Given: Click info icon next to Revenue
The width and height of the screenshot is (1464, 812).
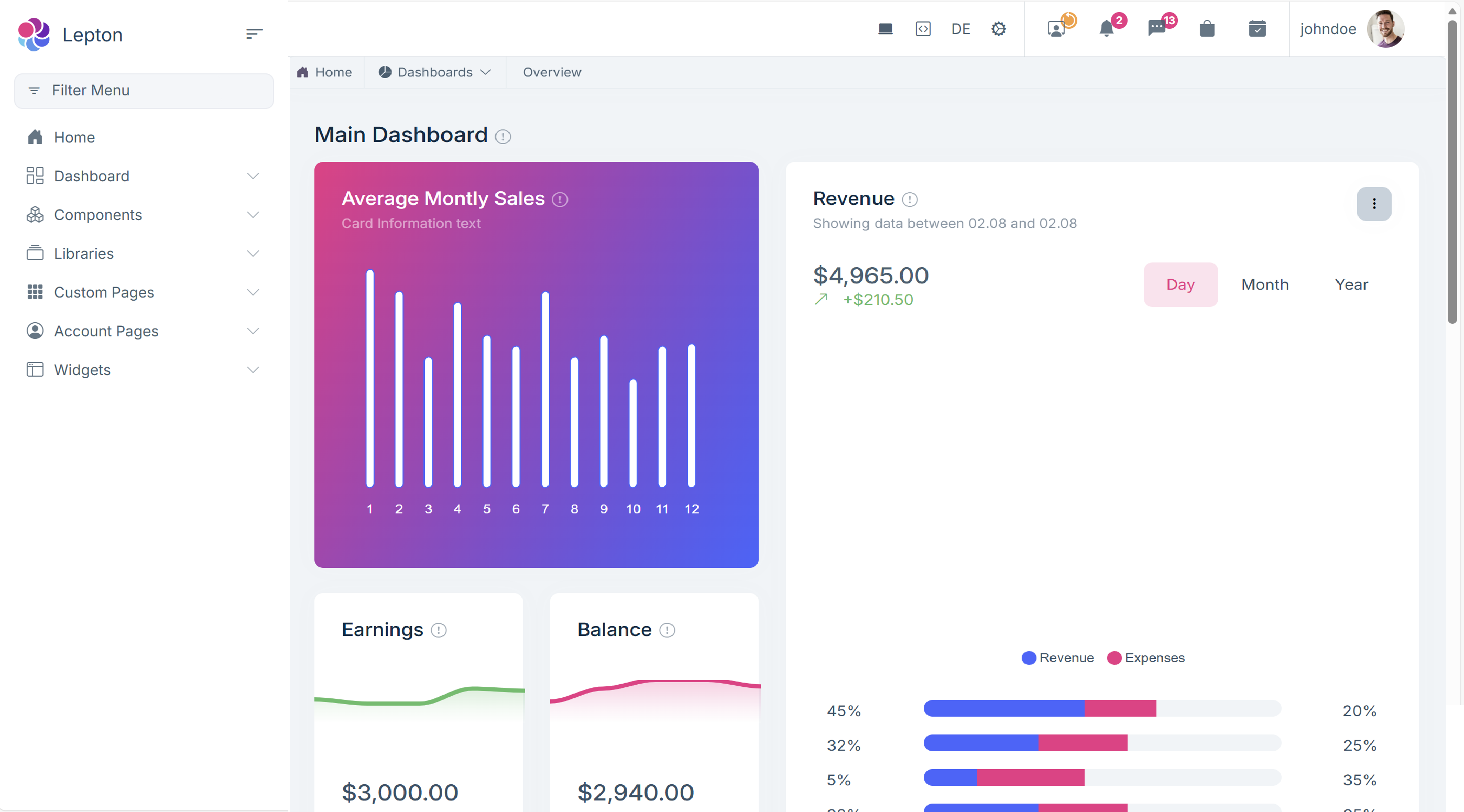Looking at the screenshot, I should coord(909,200).
